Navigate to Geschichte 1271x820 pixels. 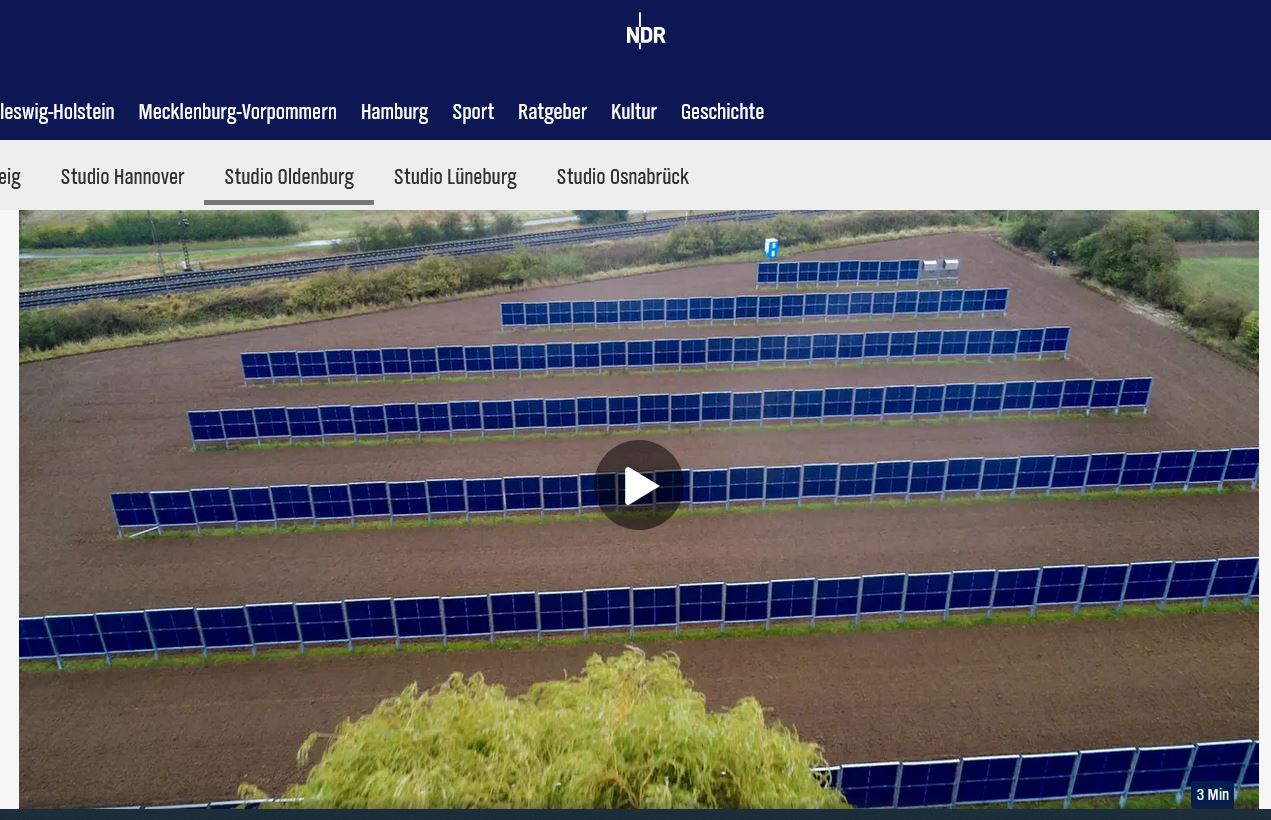click(722, 112)
